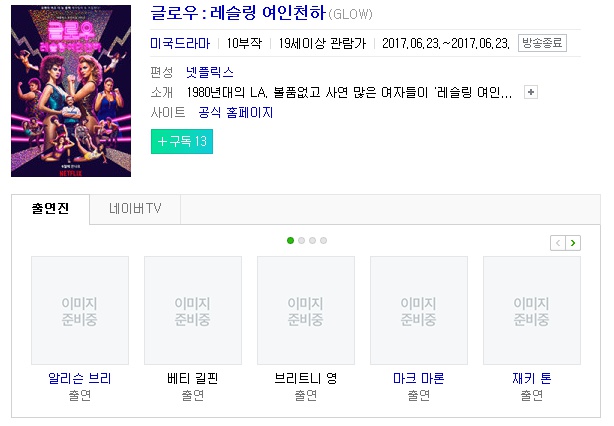Switch to the 네이버TV tab
Image resolution: width=614 pixels, height=426 pixels.
[x=135, y=209]
